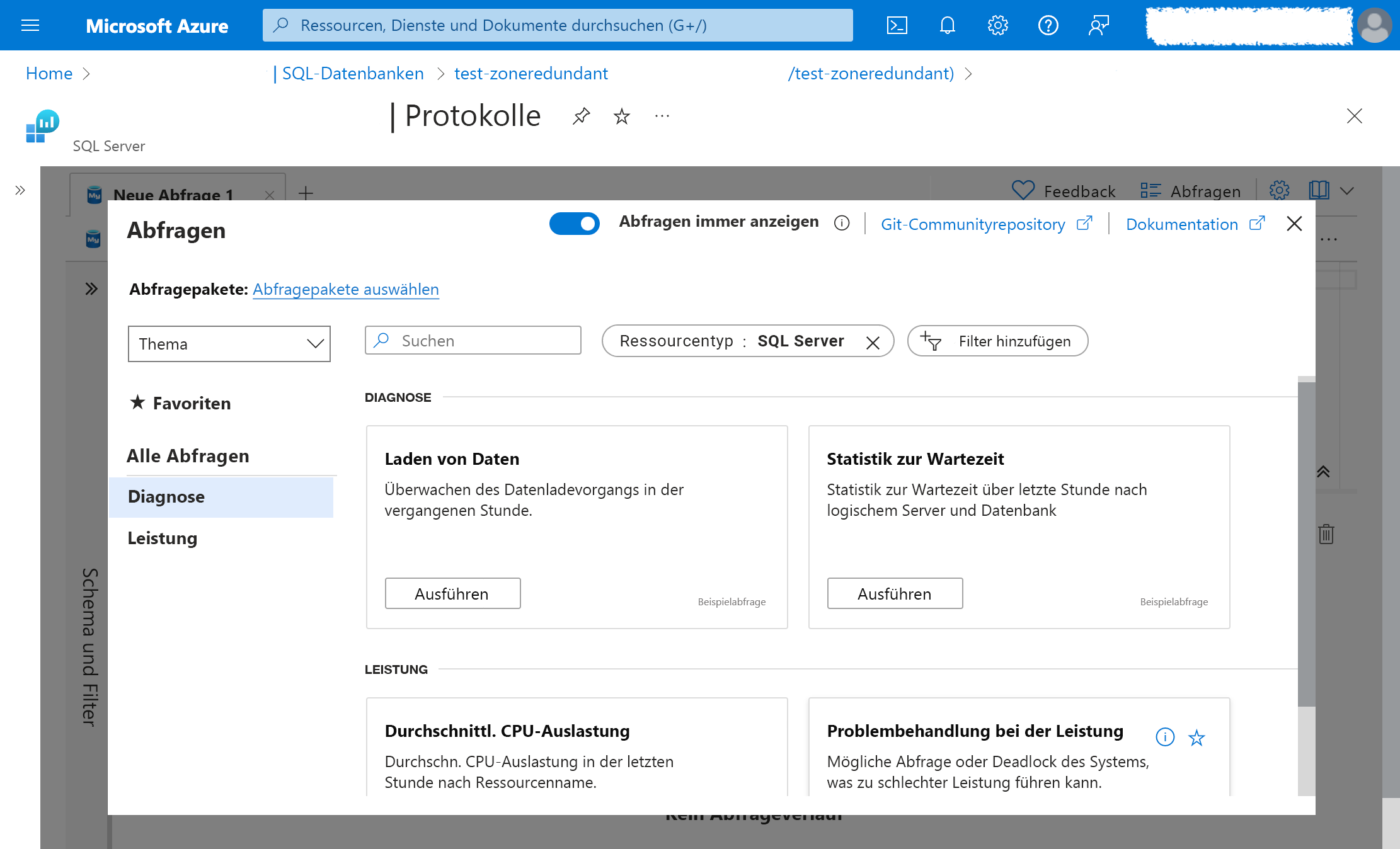1400x849 pixels.
Task: Open the Thema dropdown
Action: click(229, 344)
